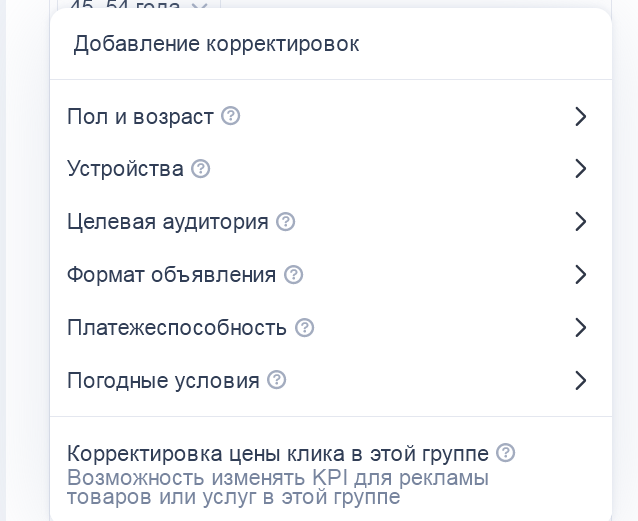The width and height of the screenshot is (638, 521).
Task: Click help icon for Корректировка цены клика
Action: [506, 453]
